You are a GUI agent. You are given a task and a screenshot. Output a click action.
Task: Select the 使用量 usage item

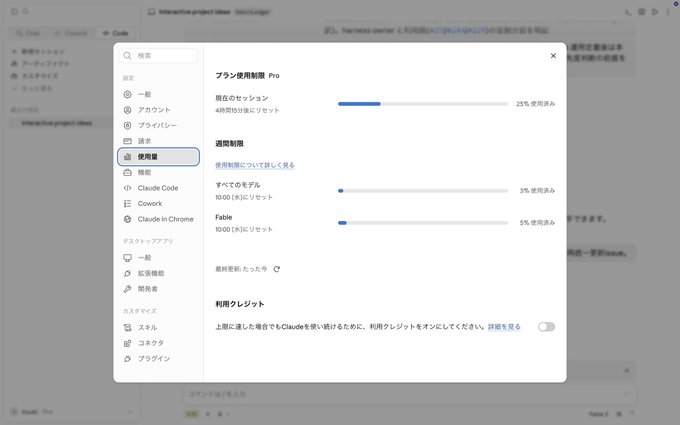[158, 157]
